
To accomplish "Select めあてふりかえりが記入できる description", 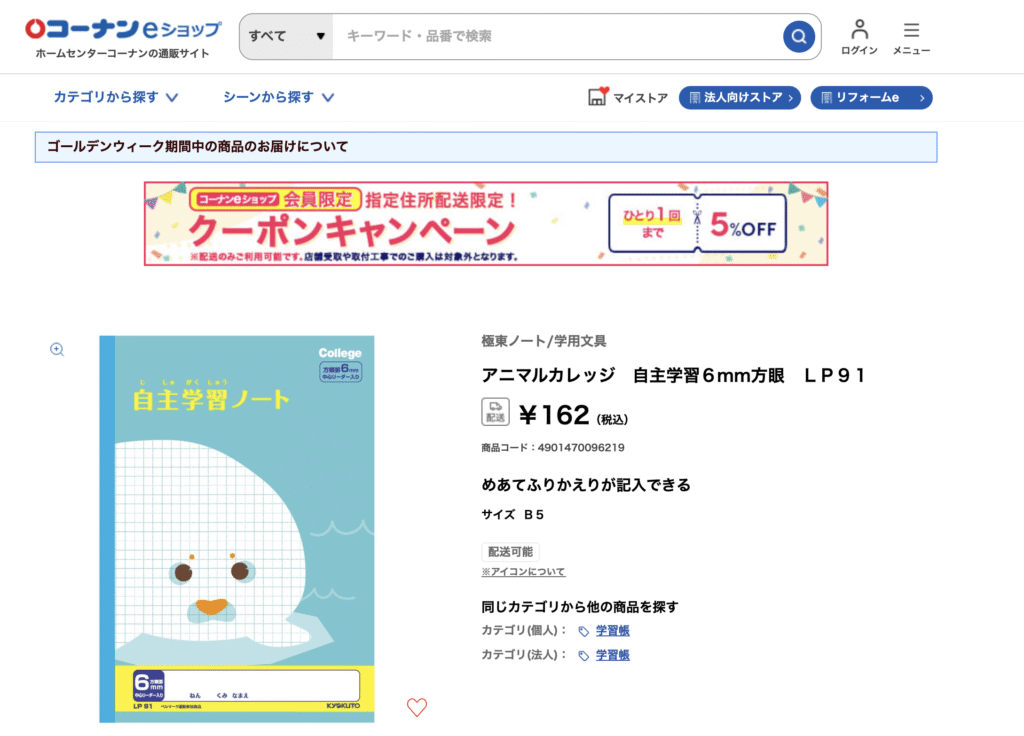I will (586, 485).
